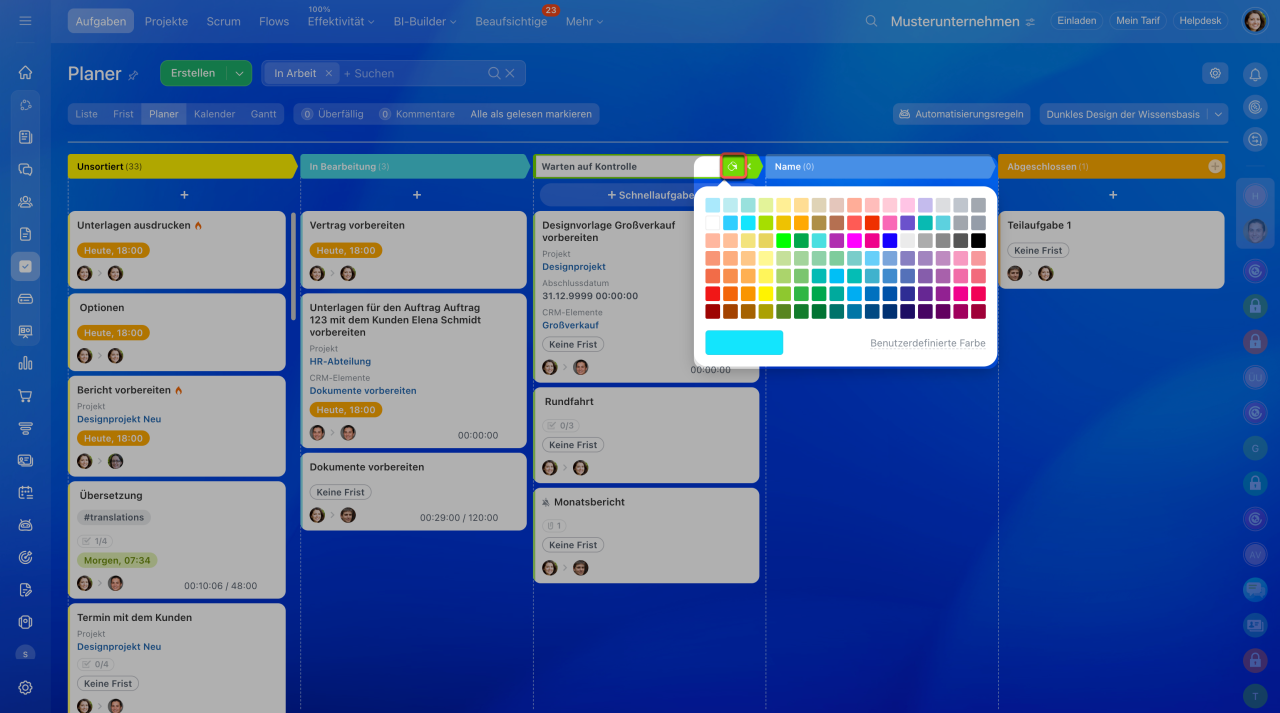The width and height of the screenshot is (1280, 713).
Task: Clear the search filter with X
Action: tap(510, 73)
